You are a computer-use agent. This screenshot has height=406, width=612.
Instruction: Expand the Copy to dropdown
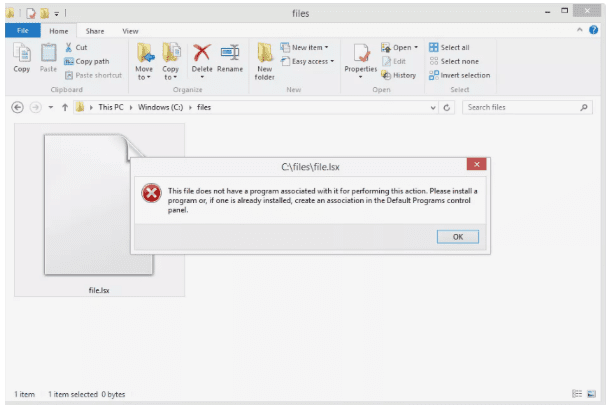(x=171, y=73)
